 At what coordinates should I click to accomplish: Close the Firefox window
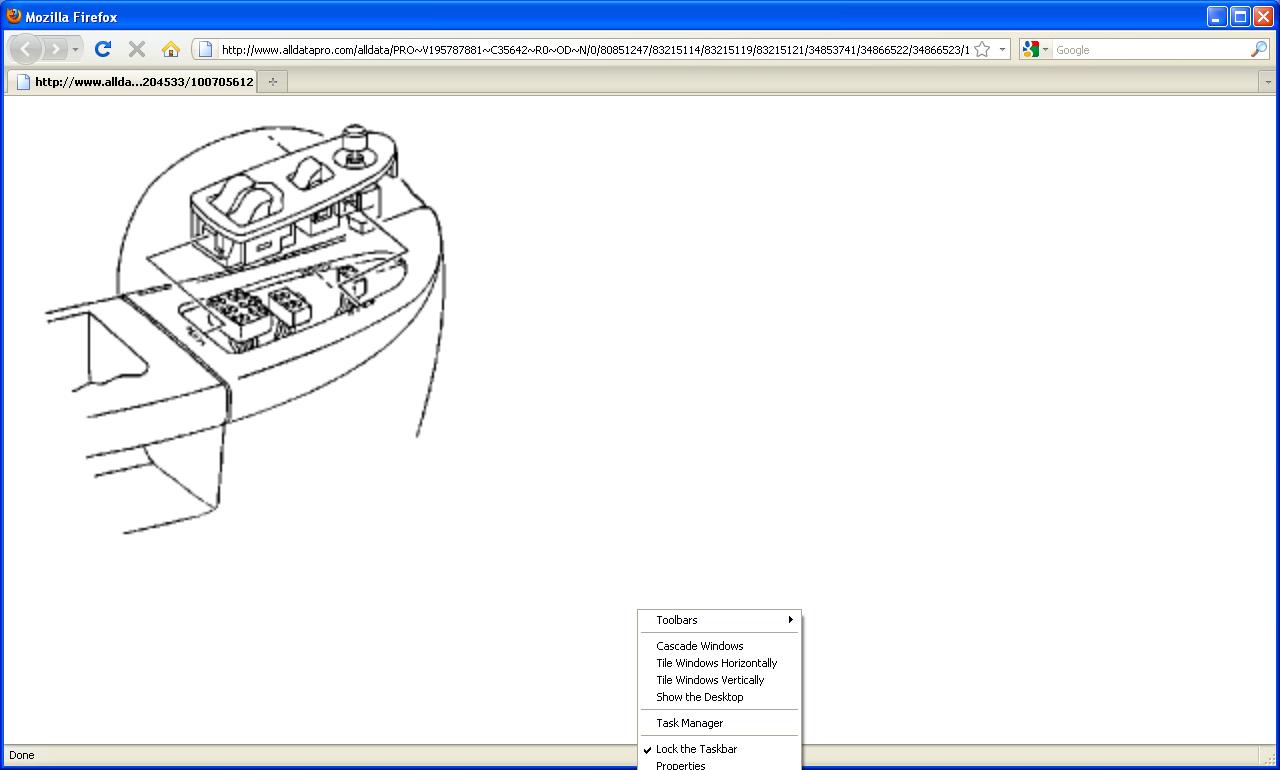[1263, 16]
